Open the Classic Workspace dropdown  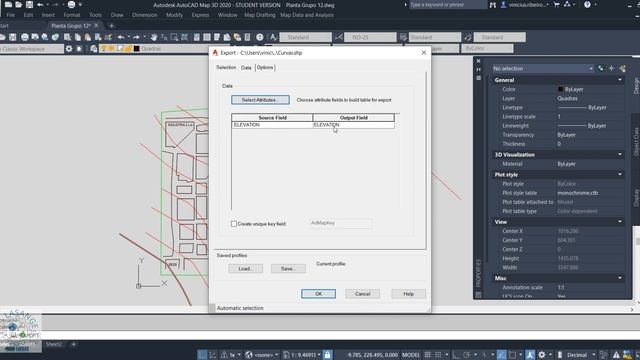31,49
